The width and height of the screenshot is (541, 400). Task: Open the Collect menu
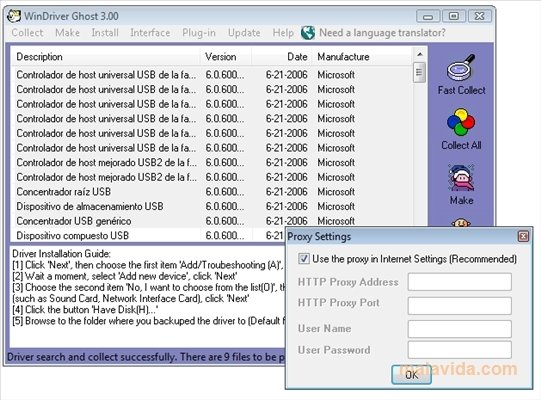[x=27, y=33]
